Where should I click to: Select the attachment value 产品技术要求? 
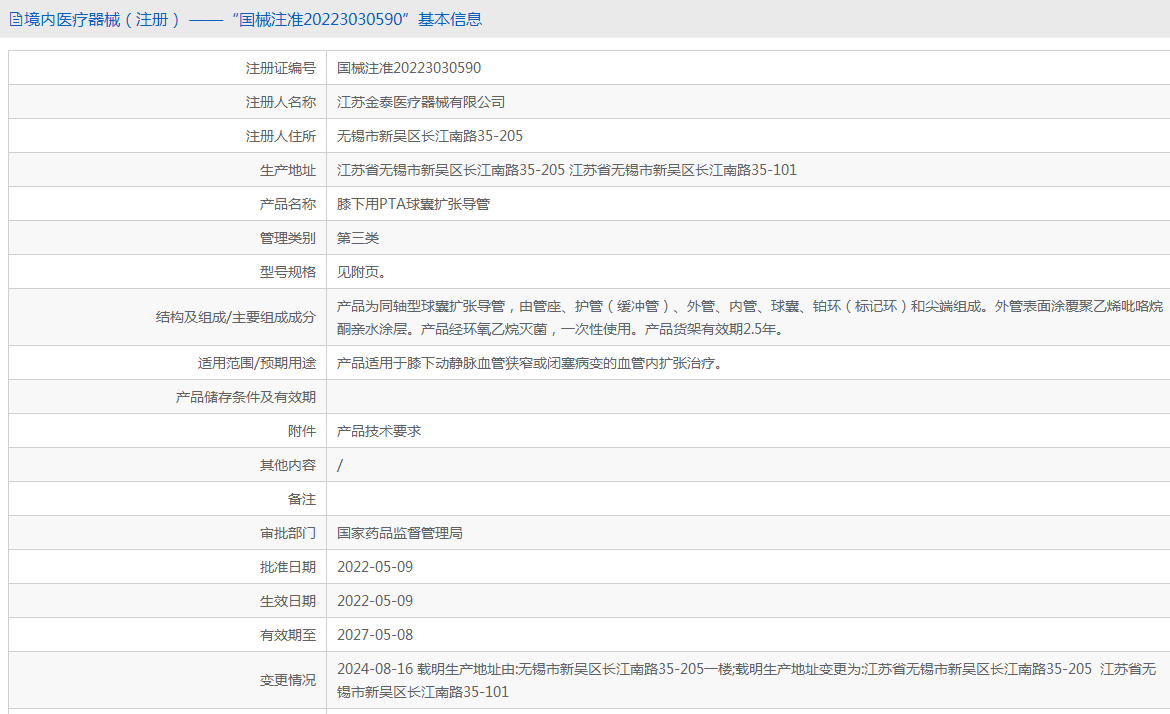tap(379, 431)
